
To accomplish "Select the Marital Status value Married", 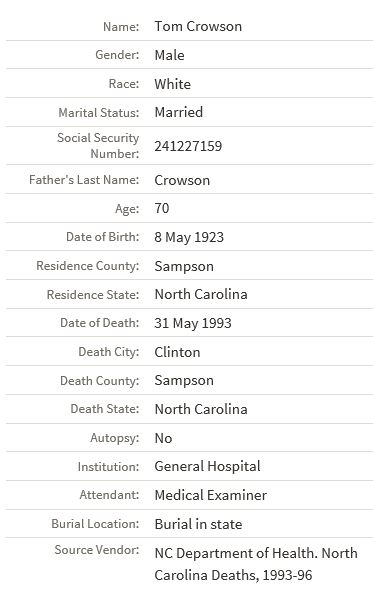I will tap(178, 112).
